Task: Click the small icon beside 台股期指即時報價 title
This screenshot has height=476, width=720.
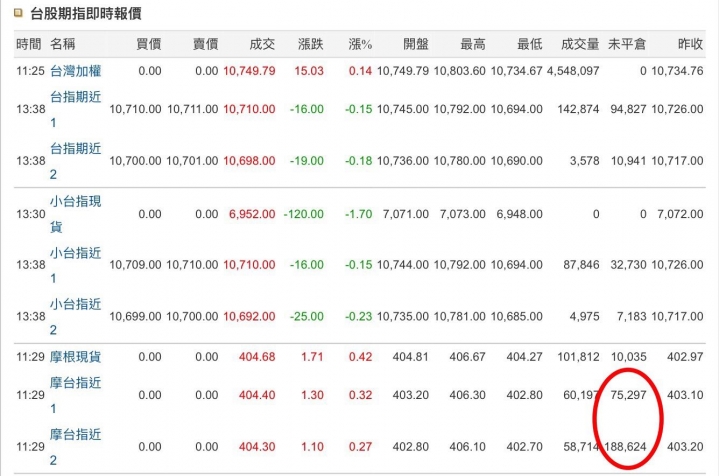Action: (18, 13)
